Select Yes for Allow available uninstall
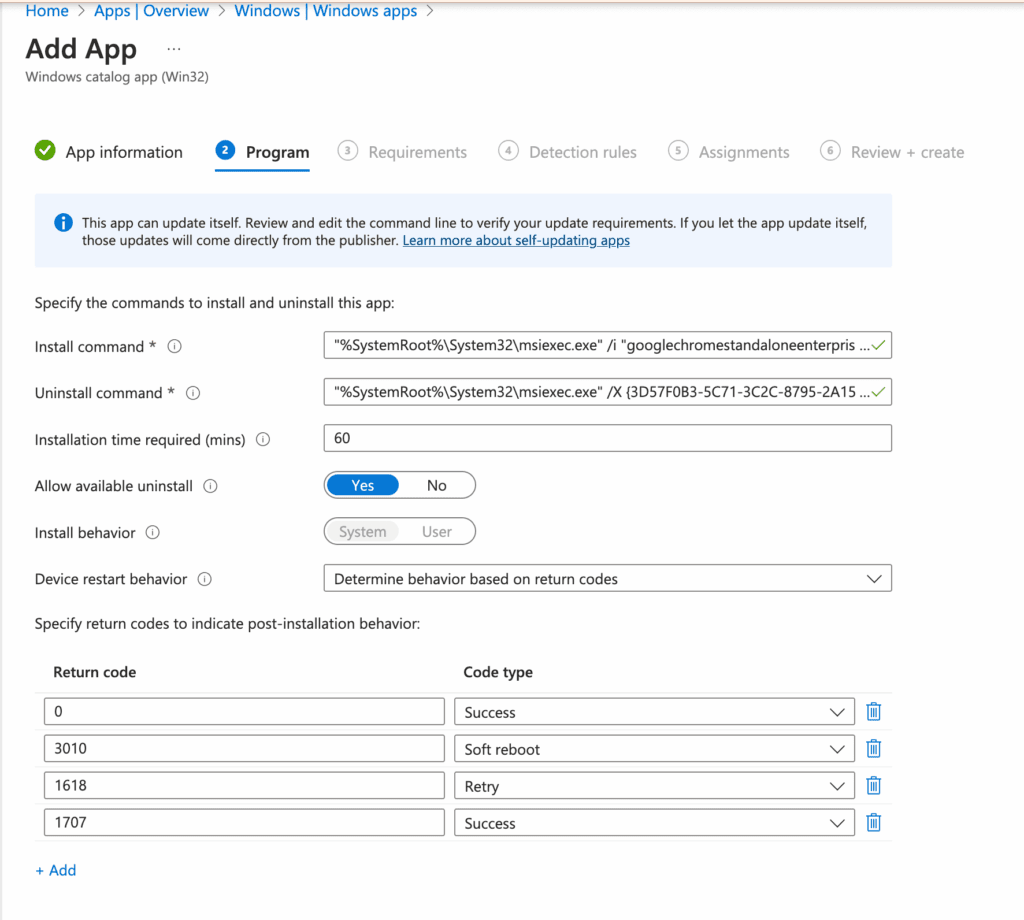This screenshot has width=1024, height=920. [x=362, y=485]
